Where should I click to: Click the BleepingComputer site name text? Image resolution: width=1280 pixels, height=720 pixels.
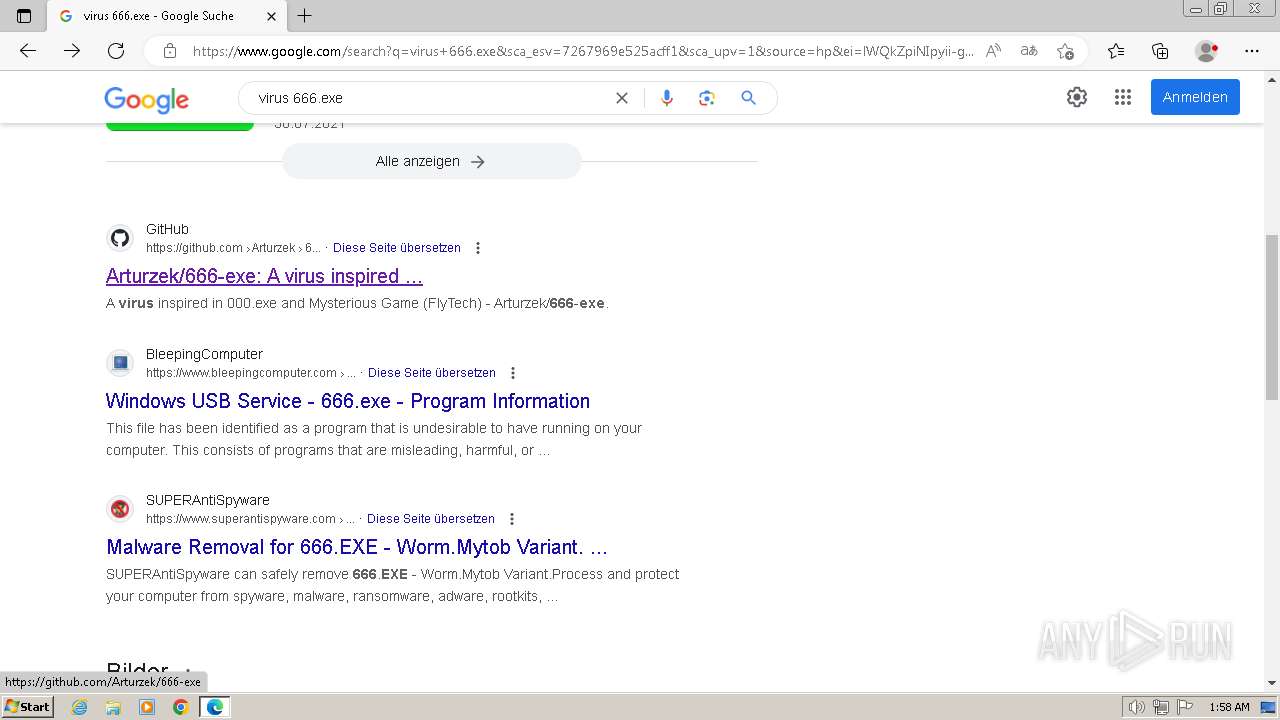tap(204, 354)
